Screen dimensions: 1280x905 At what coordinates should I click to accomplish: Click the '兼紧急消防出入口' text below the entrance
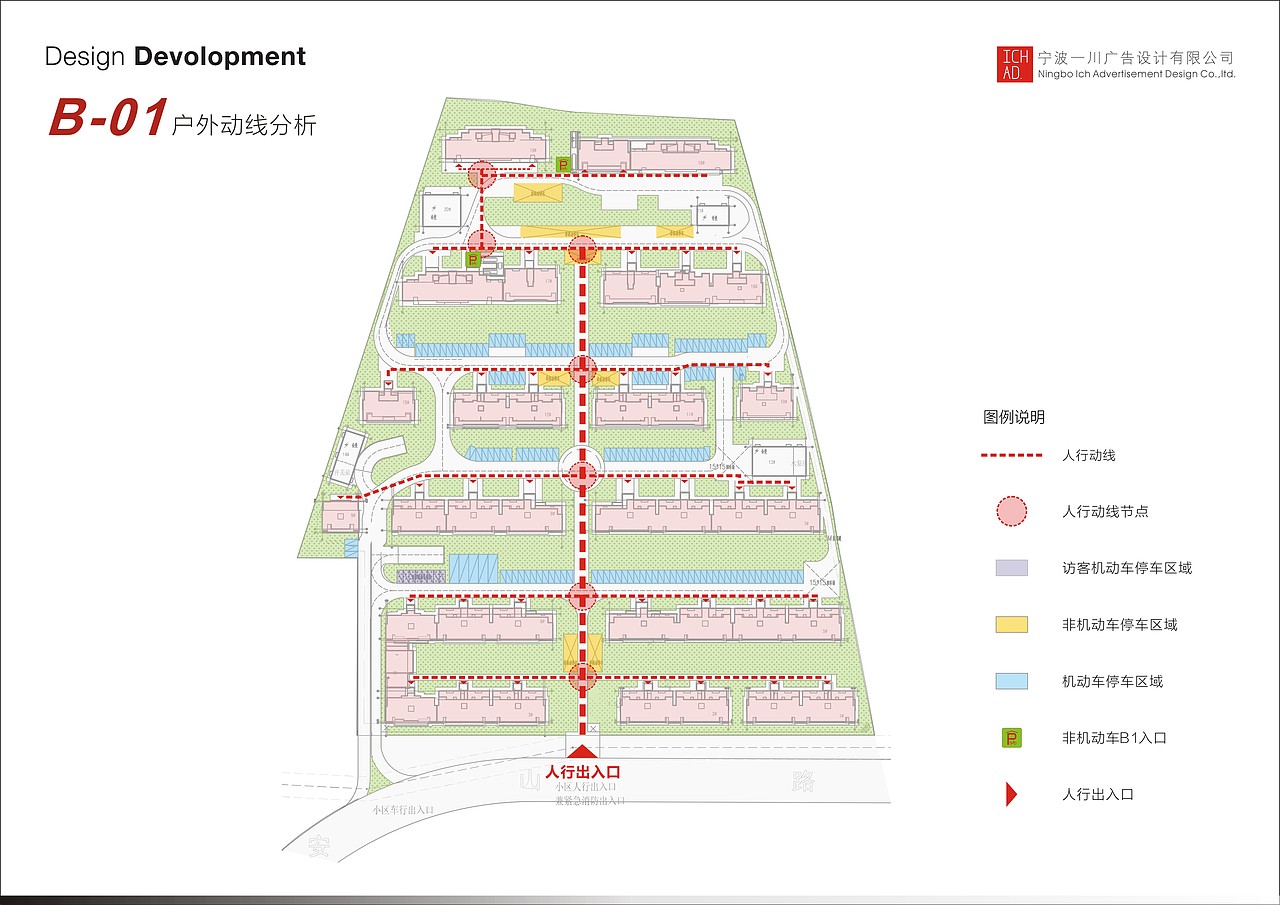pyautogui.click(x=590, y=800)
